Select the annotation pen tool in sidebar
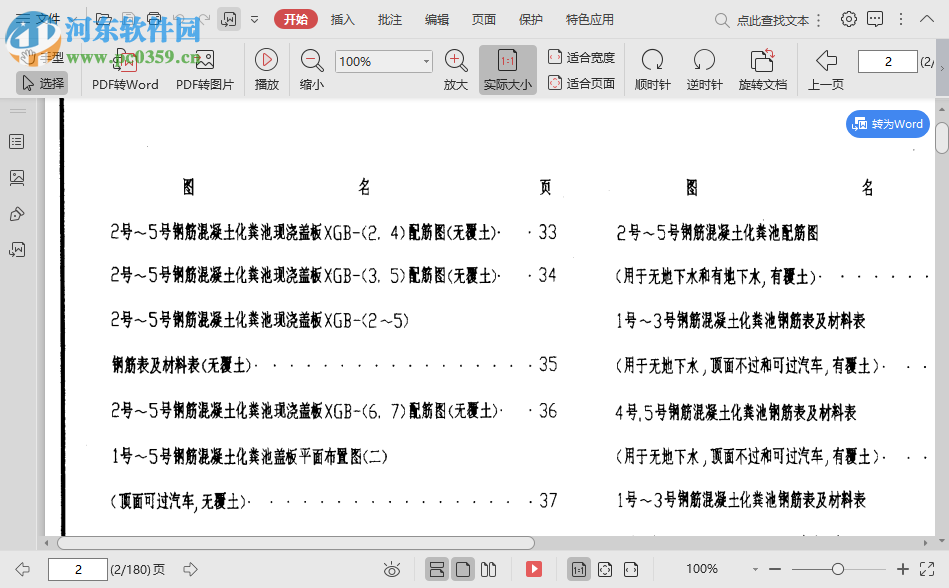The image size is (949, 588). pos(14,213)
